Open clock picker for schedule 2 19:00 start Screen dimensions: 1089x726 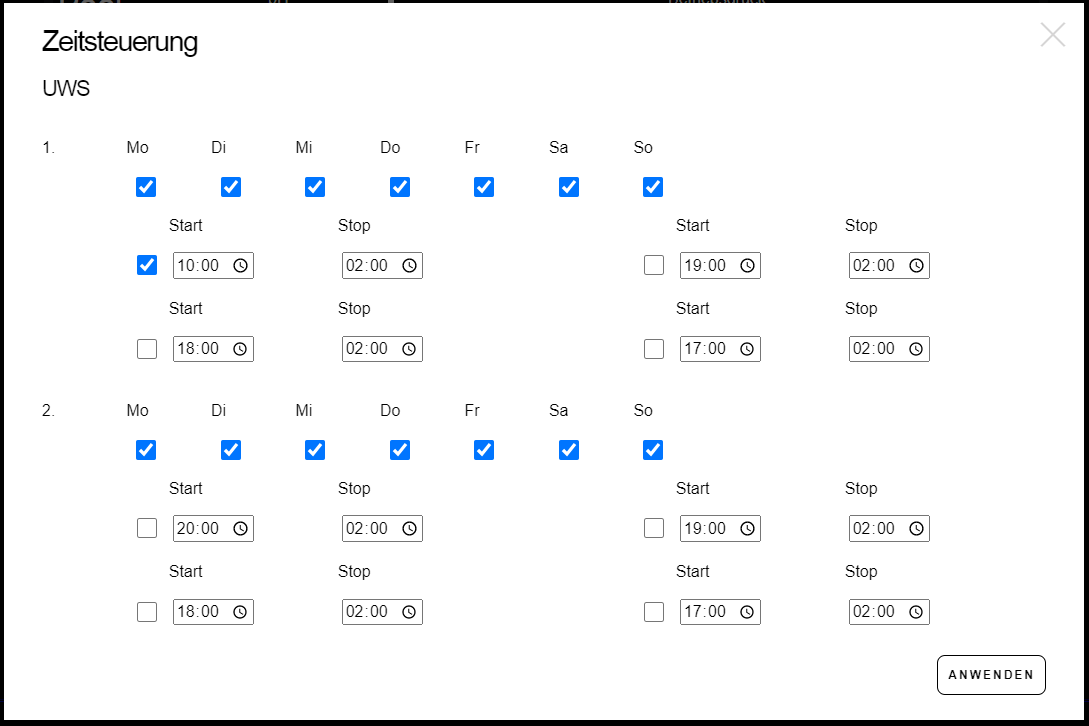747,529
